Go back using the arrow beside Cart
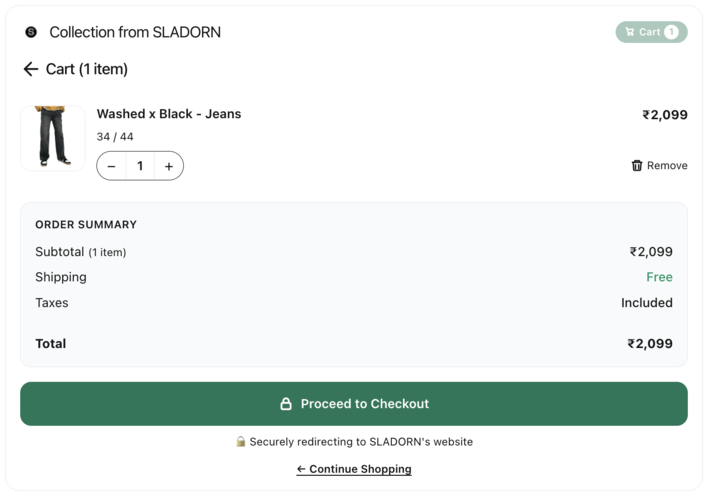 coord(31,69)
